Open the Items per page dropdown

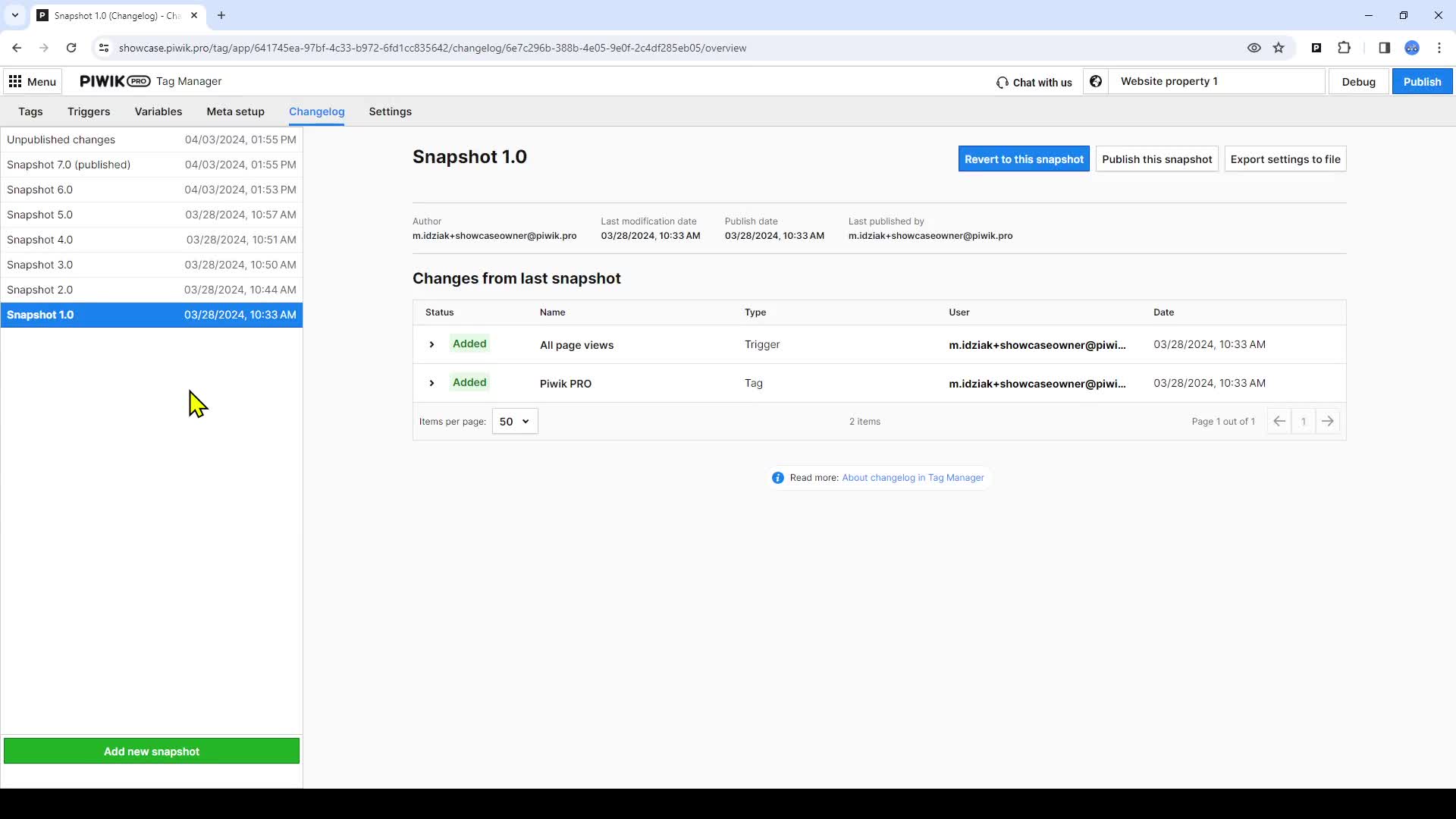pyautogui.click(x=515, y=422)
